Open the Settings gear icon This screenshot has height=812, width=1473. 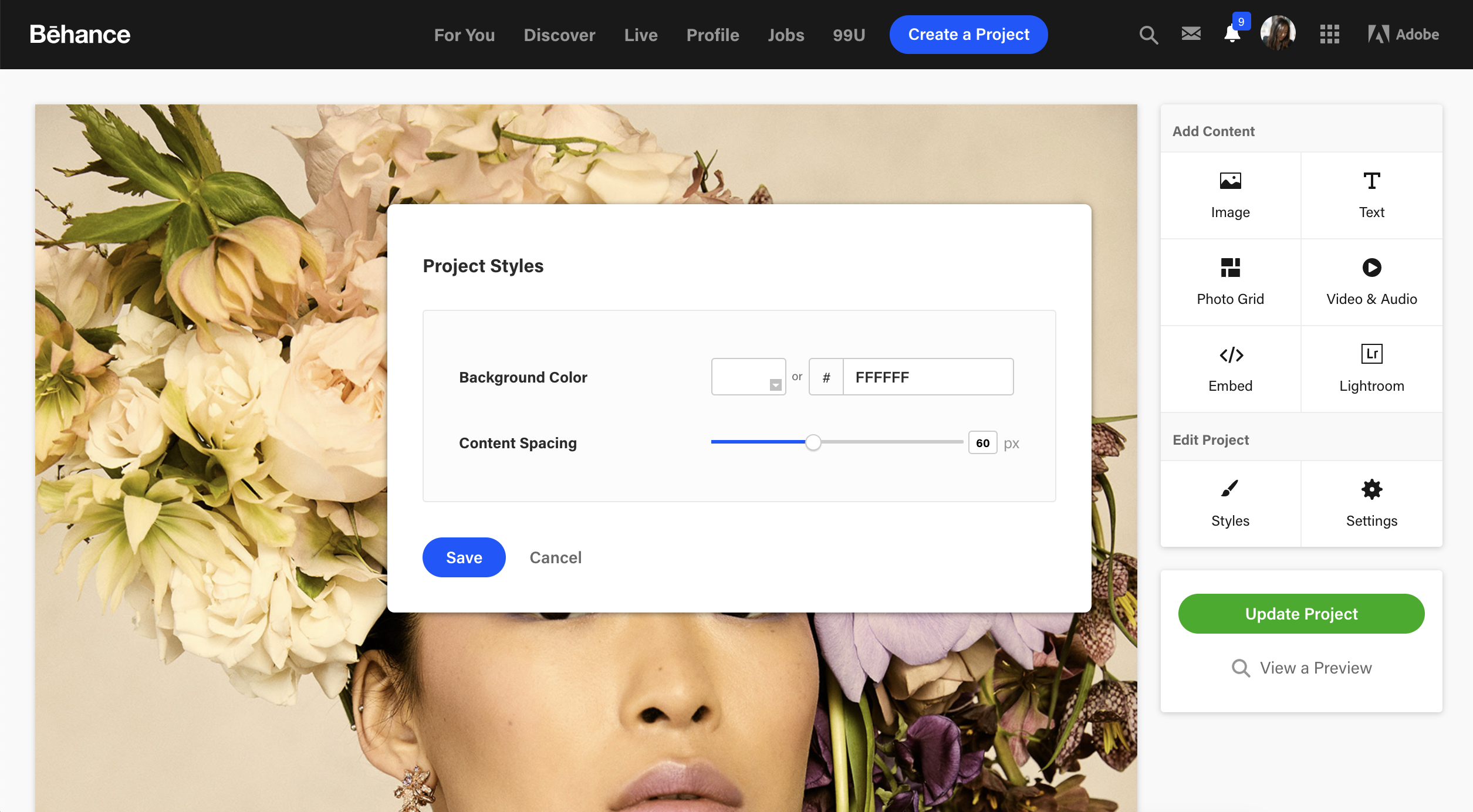(1371, 489)
